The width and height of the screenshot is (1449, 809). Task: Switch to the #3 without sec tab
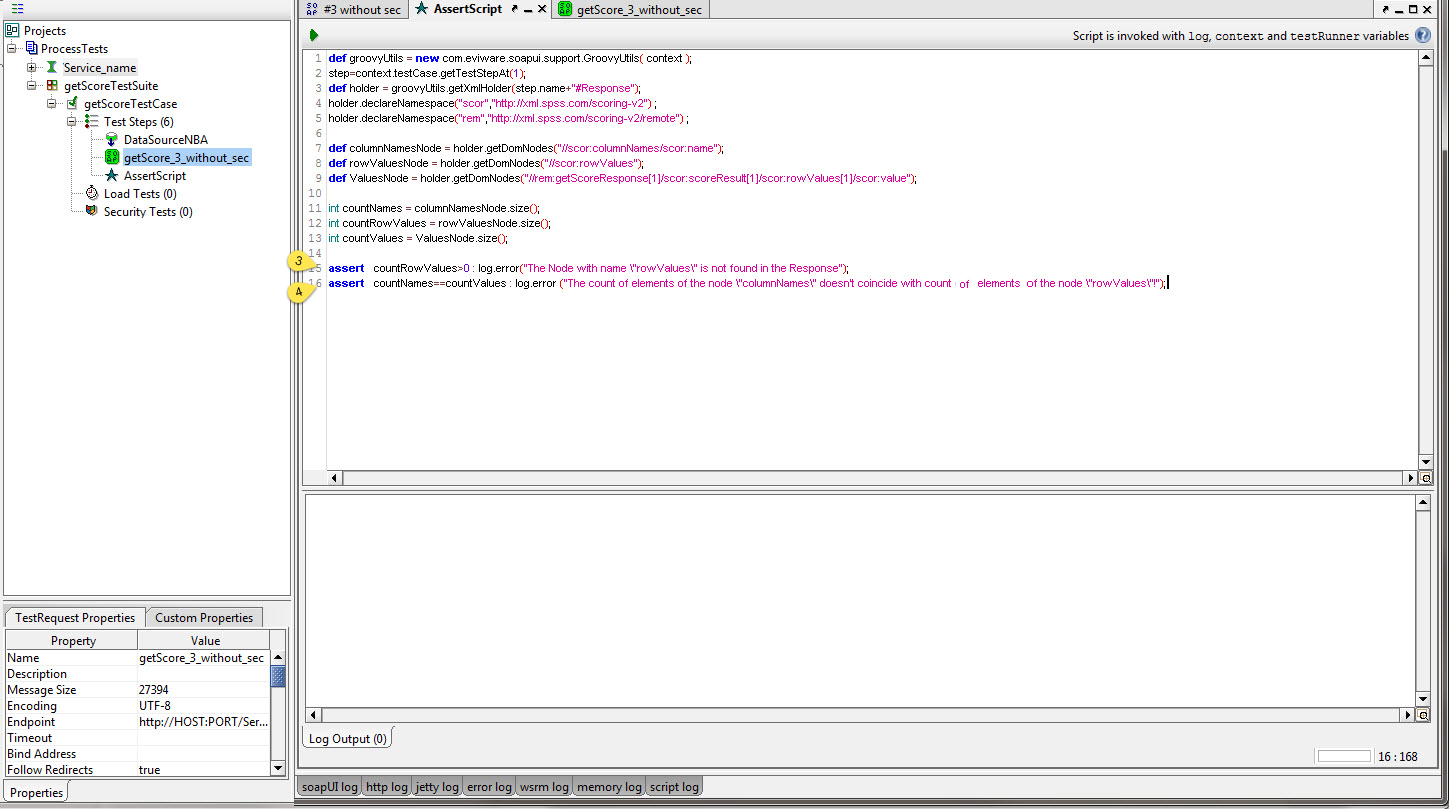[x=360, y=9]
